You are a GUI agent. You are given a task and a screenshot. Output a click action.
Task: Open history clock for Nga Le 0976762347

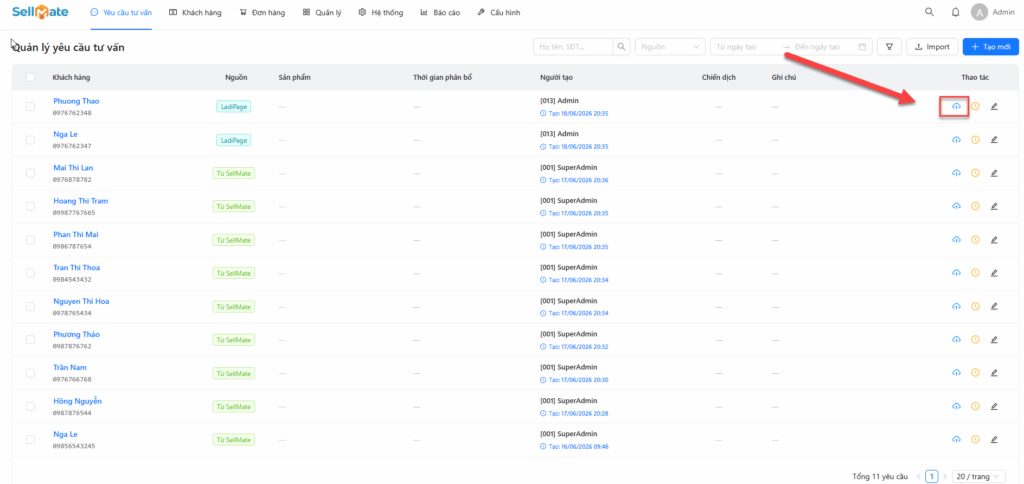click(975, 140)
